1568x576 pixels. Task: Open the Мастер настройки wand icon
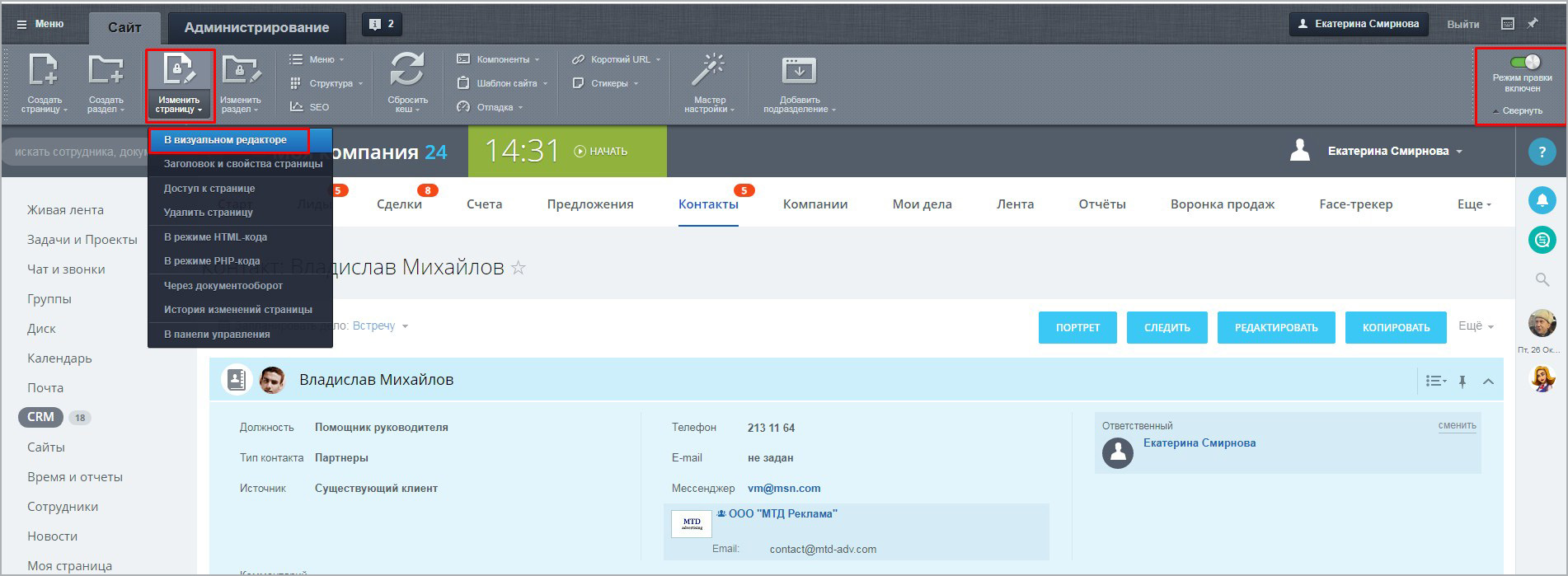point(708,70)
